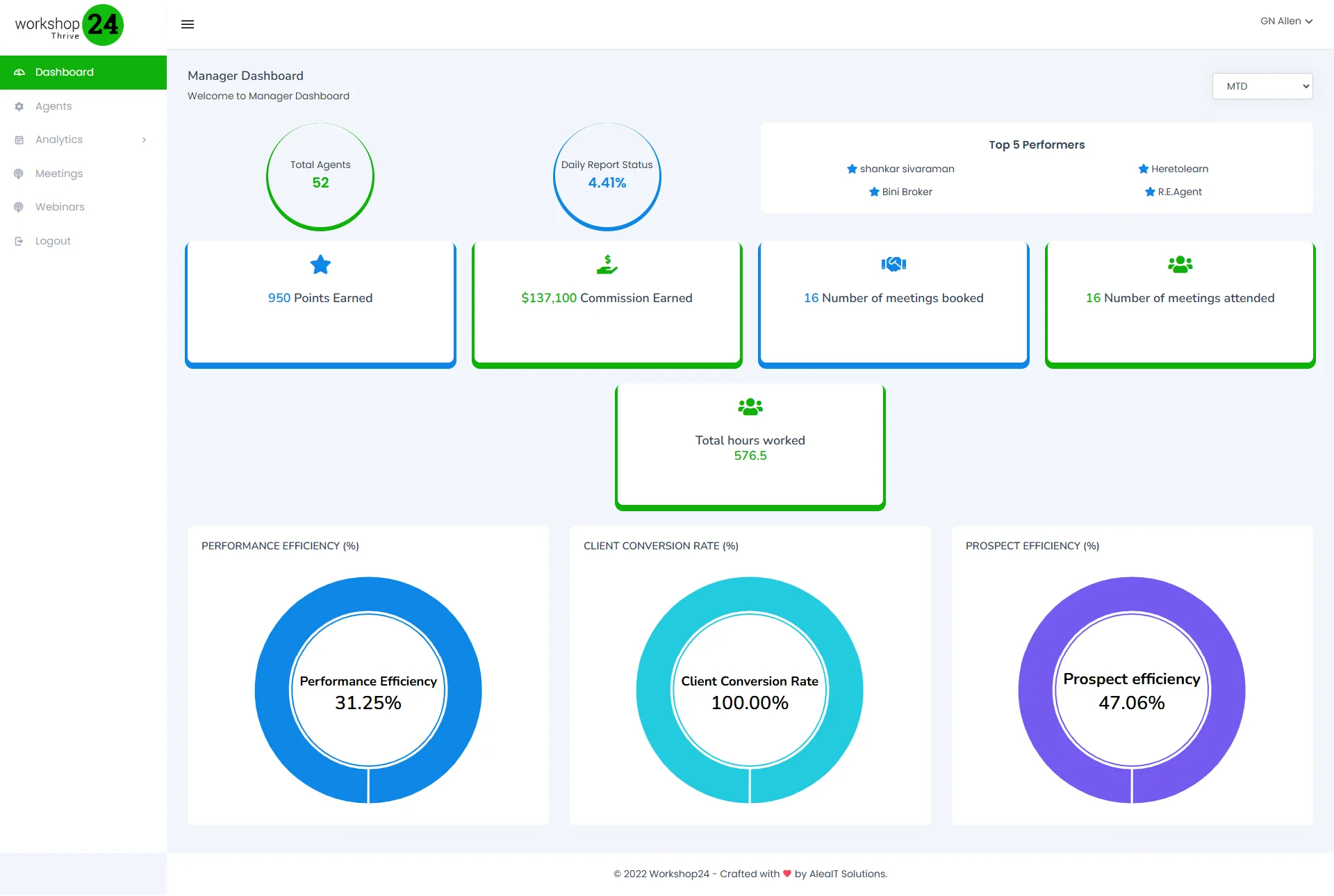This screenshot has width=1334, height=896.
Task: Click the Workshop24 Thrive logo
Action: pos(69,25)
